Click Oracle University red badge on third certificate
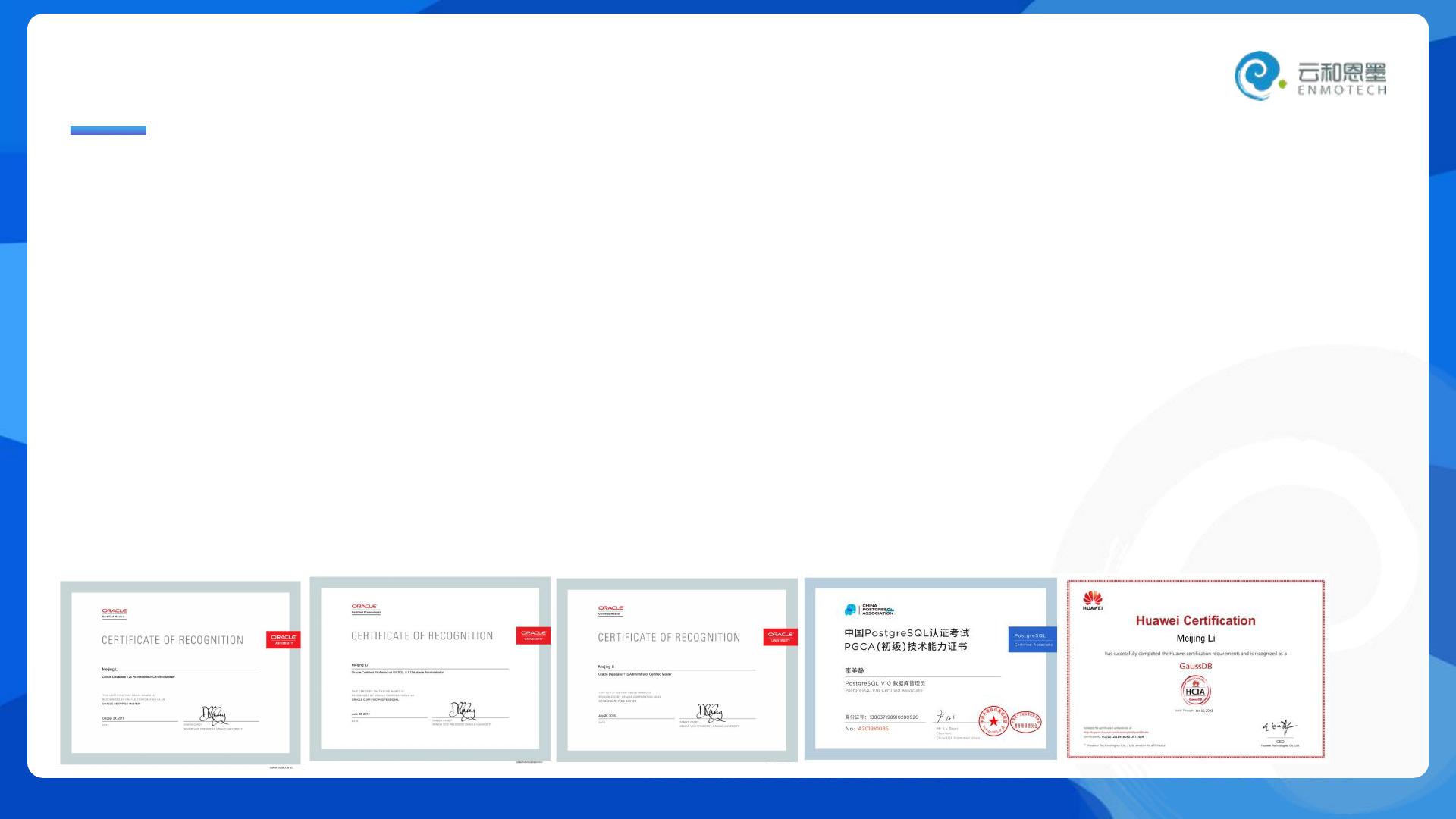This screenshot has height=819, width=1456. click(x=780, y=637)
